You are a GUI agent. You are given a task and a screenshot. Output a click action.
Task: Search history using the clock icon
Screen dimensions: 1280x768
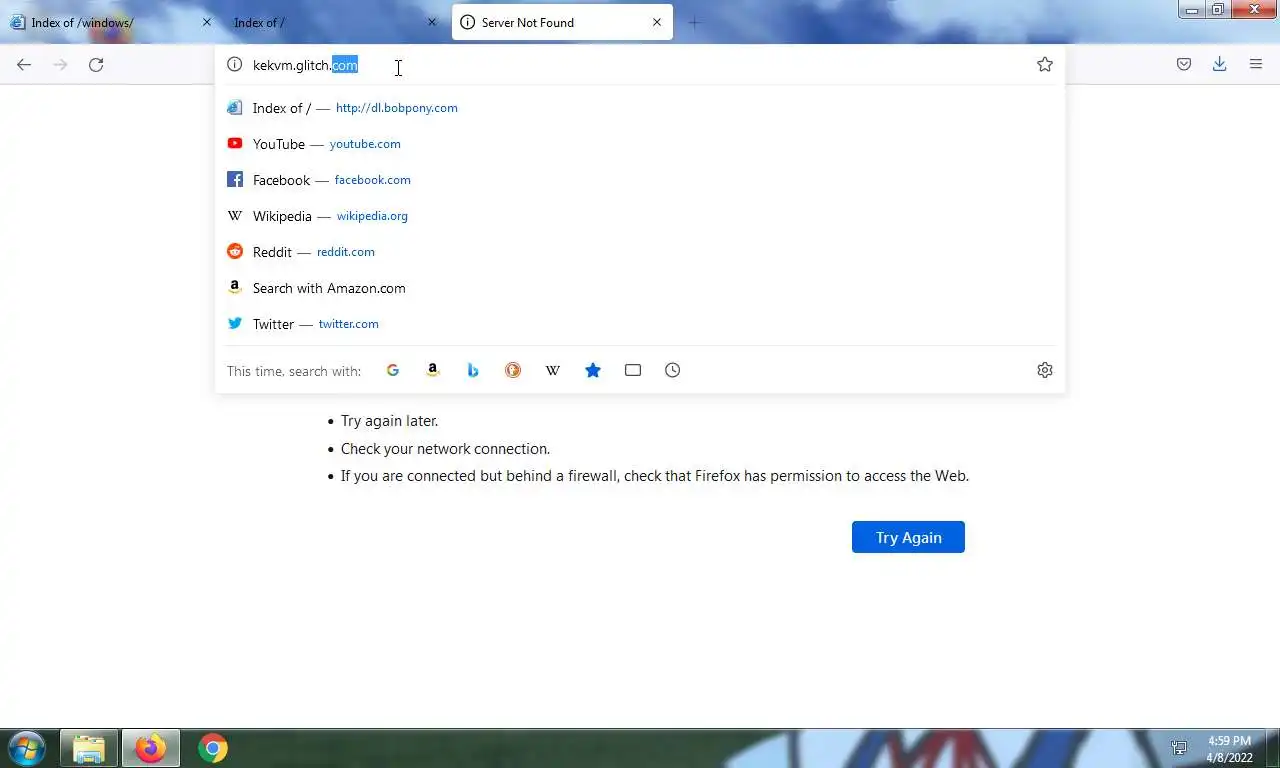coord(673,370)
